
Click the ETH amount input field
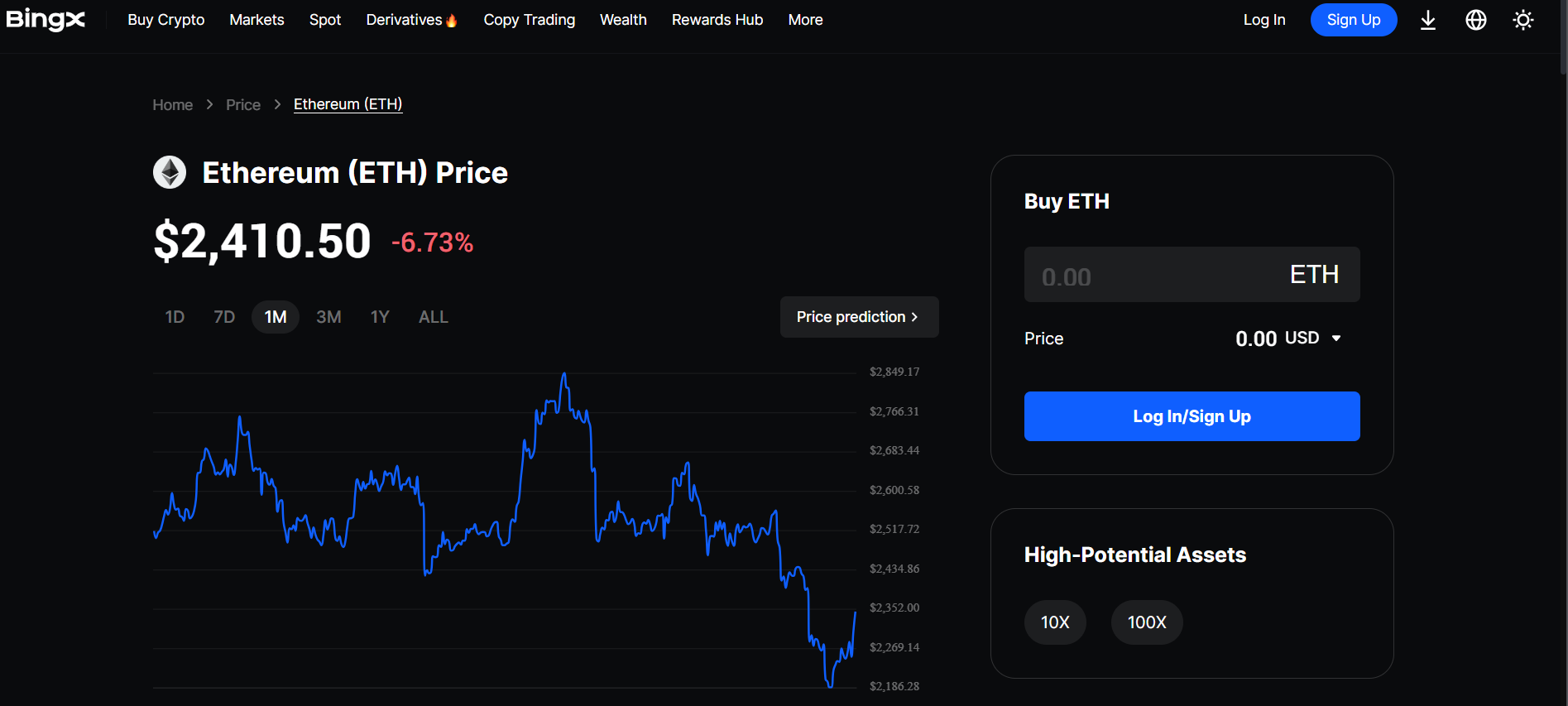(1192, 275)
